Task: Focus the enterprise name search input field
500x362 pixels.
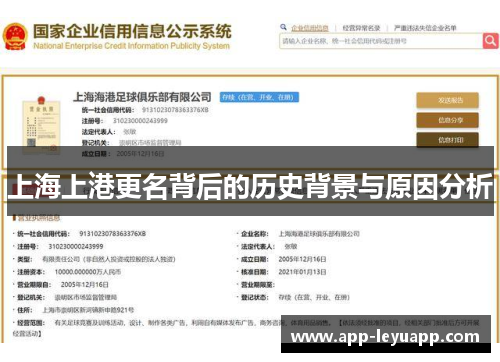Action: point(381,41)
